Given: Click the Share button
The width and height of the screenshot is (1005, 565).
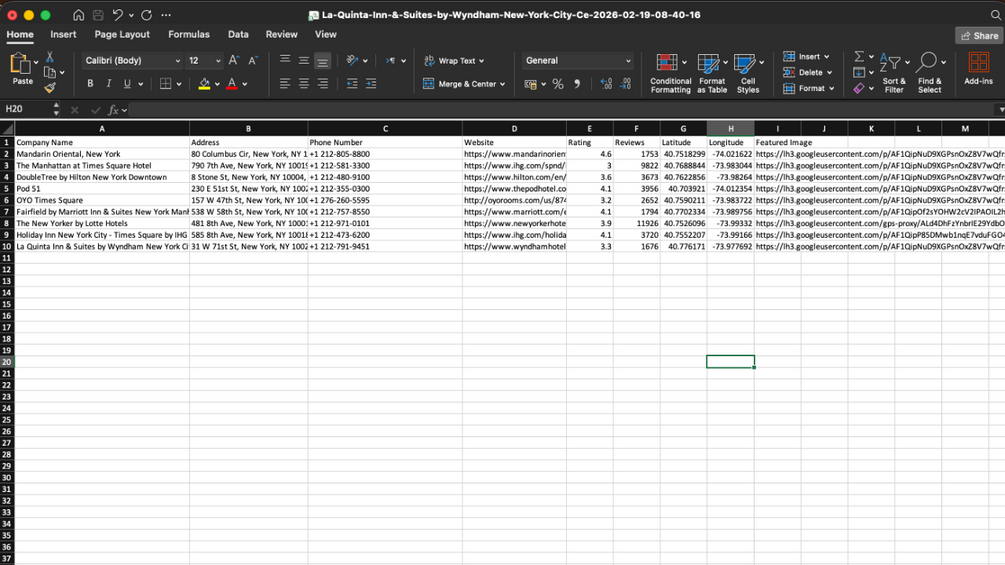Looking at the screenshot, I should pos(979,35).
